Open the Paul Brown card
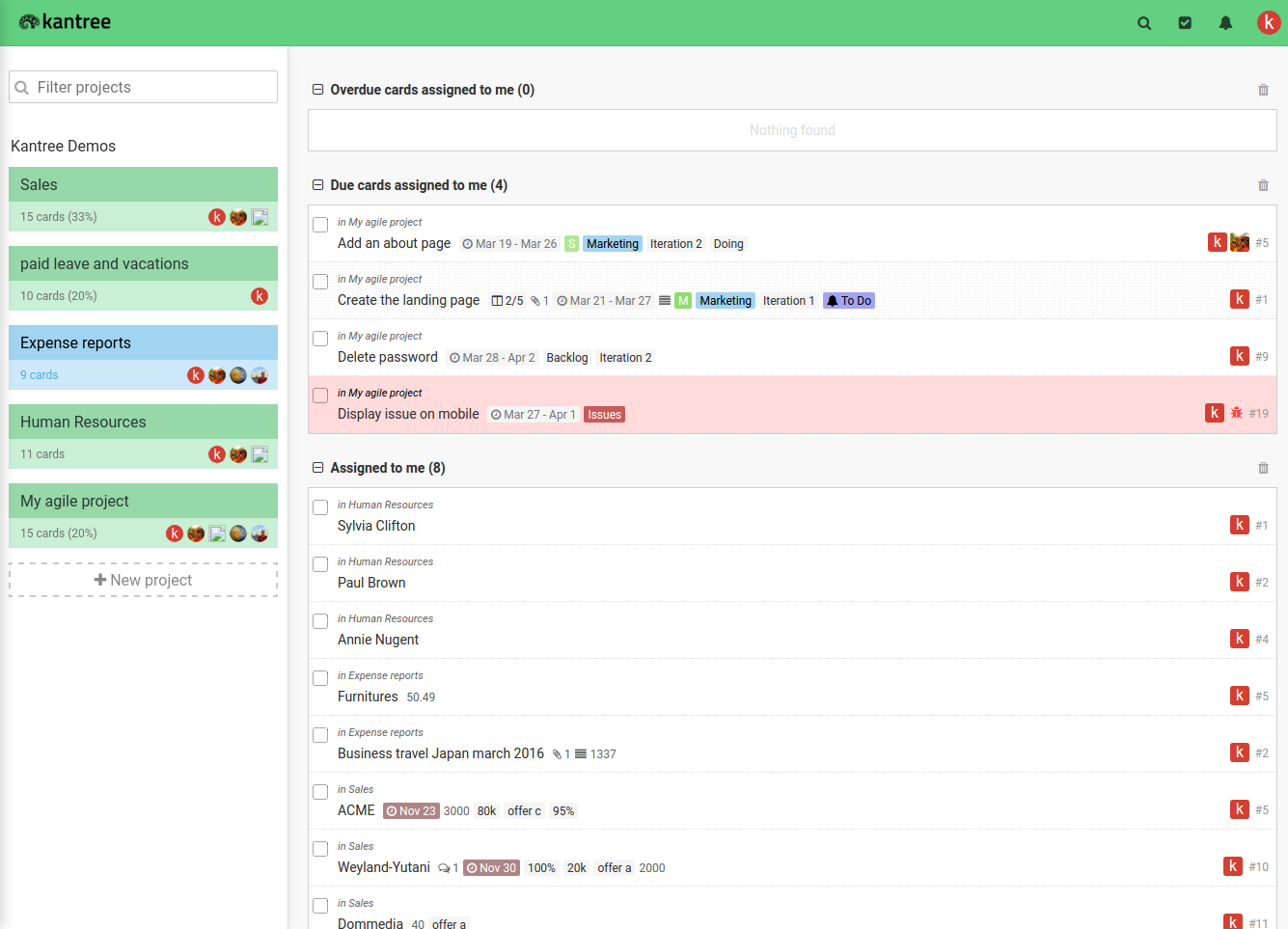 (371, 583)
